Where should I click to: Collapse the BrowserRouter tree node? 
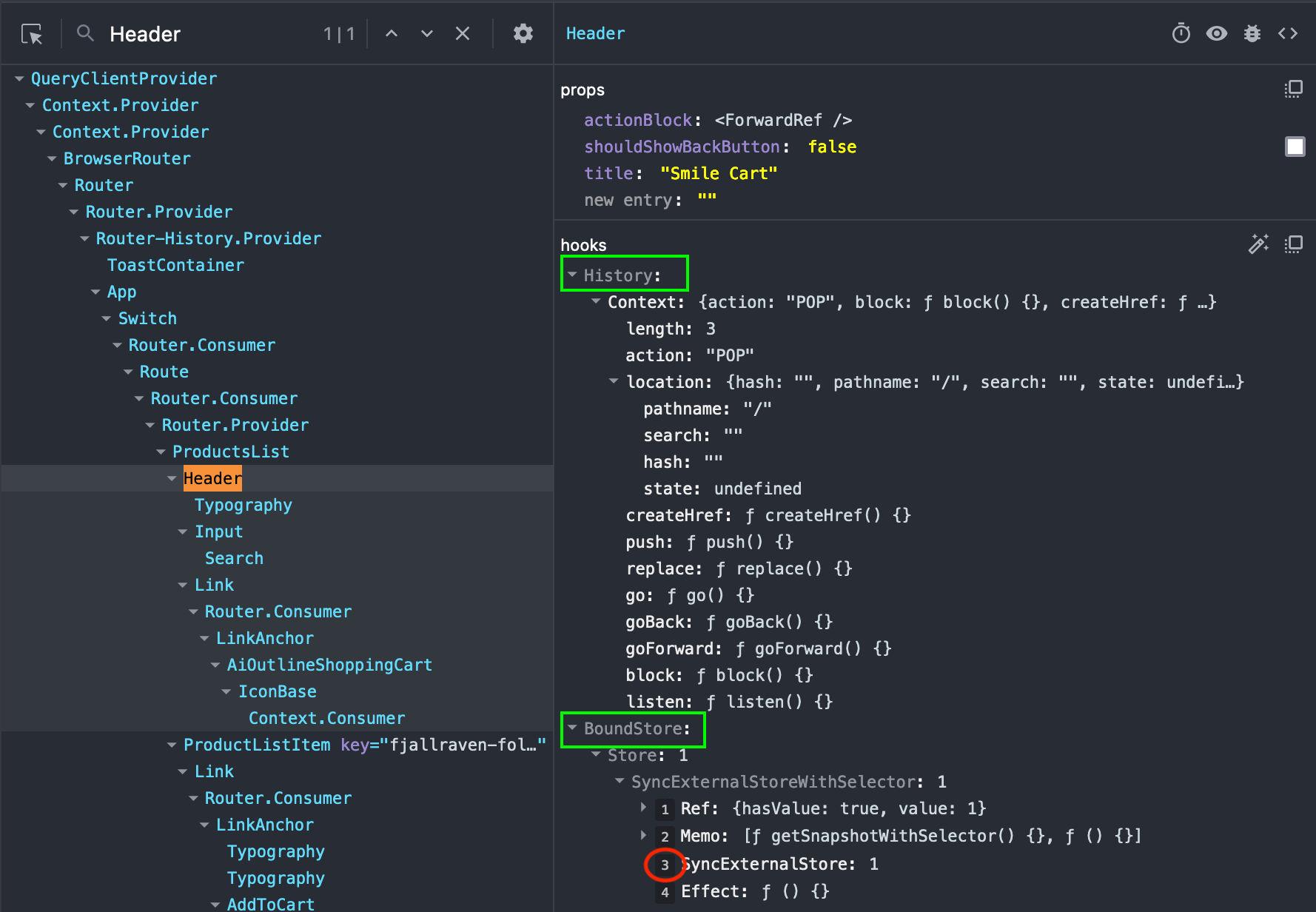[52, 158]
